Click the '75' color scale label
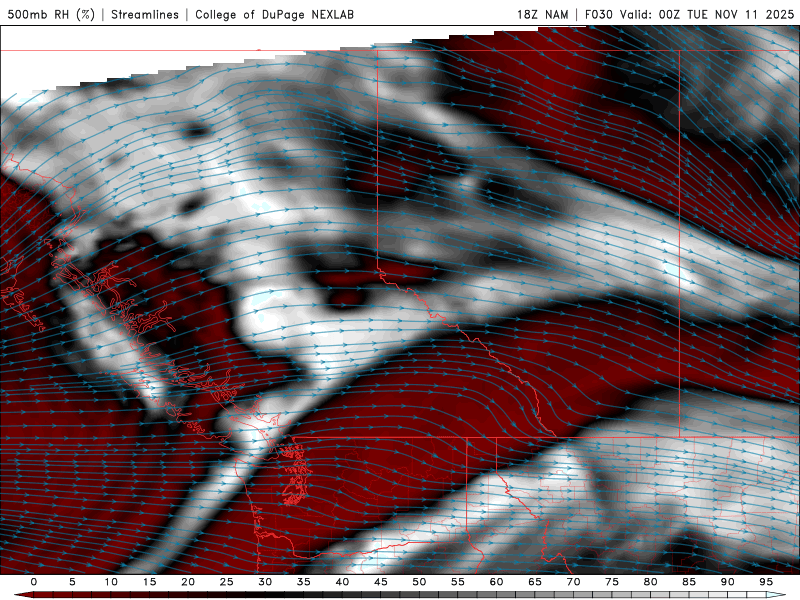 coord(612,582)
